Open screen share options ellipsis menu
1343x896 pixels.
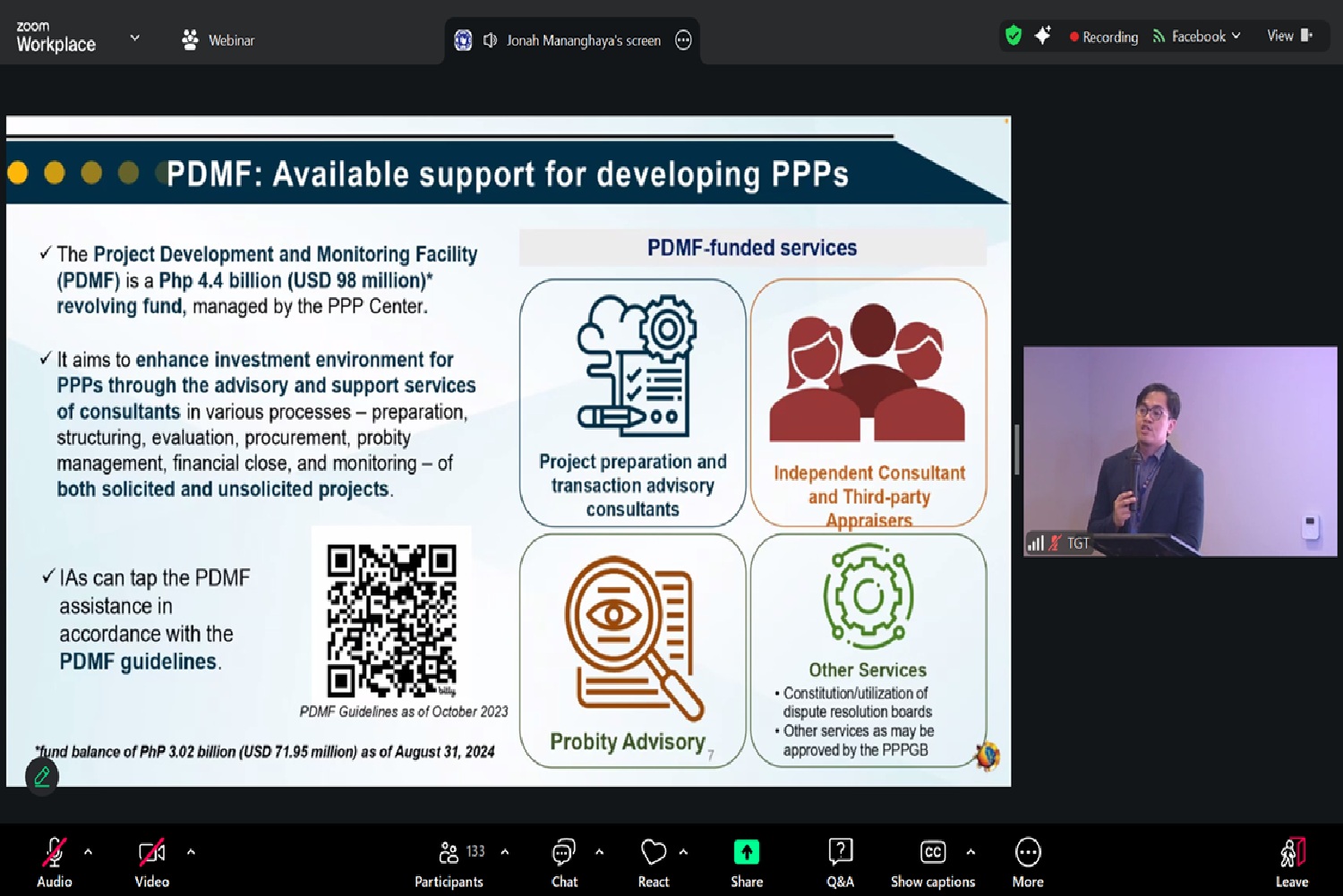683,40
